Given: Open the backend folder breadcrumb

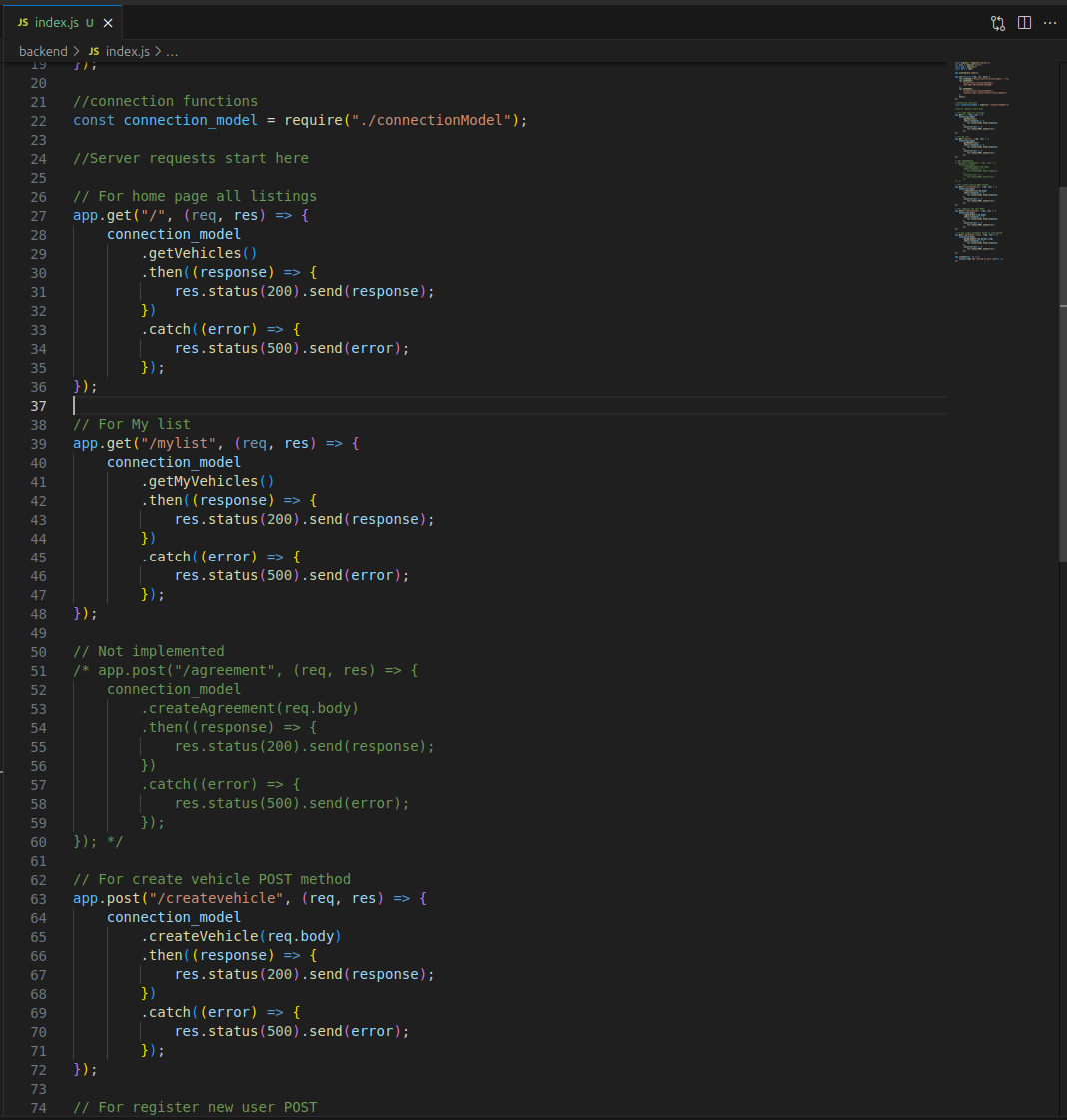Looking at the screenshot, I should (x=43, y=51).
